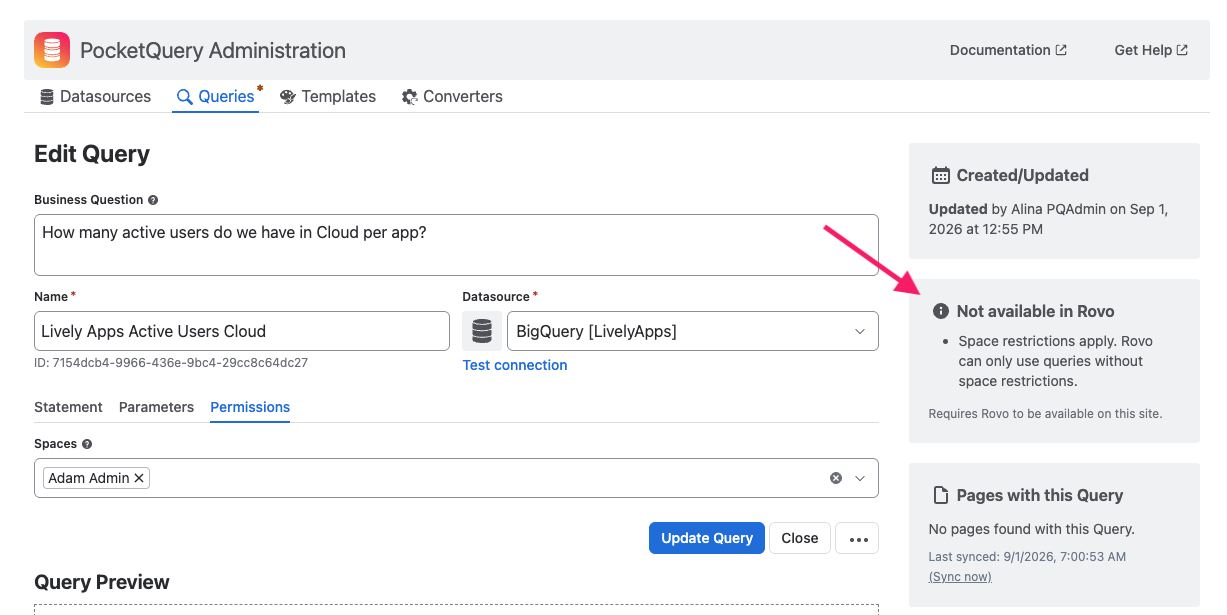Image resolution: width=1227 pixels, height=615 pixels.
Task: Remove the Adam Admin space tag
Action: pos(139,478)
